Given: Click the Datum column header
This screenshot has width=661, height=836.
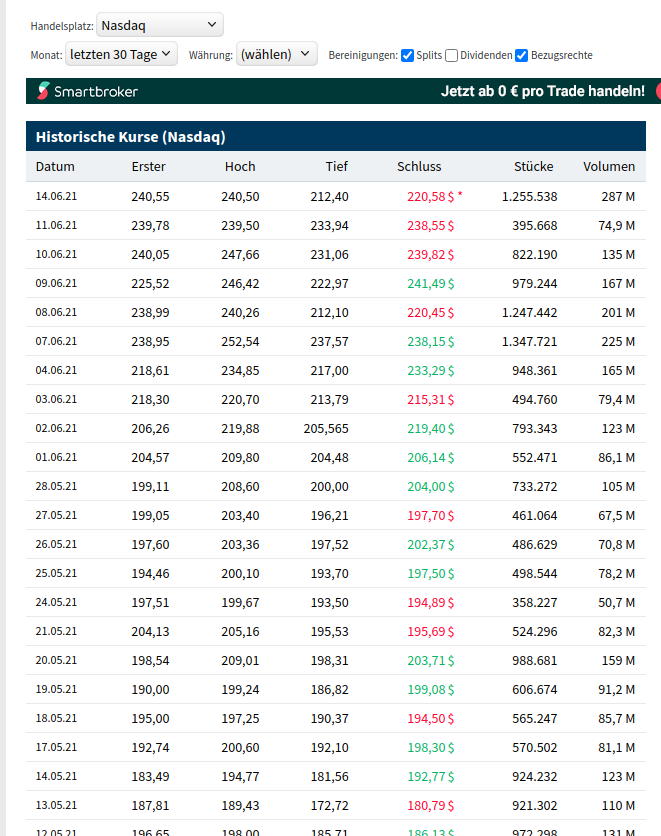Looking at the screenshot, I should pos(55,167).
